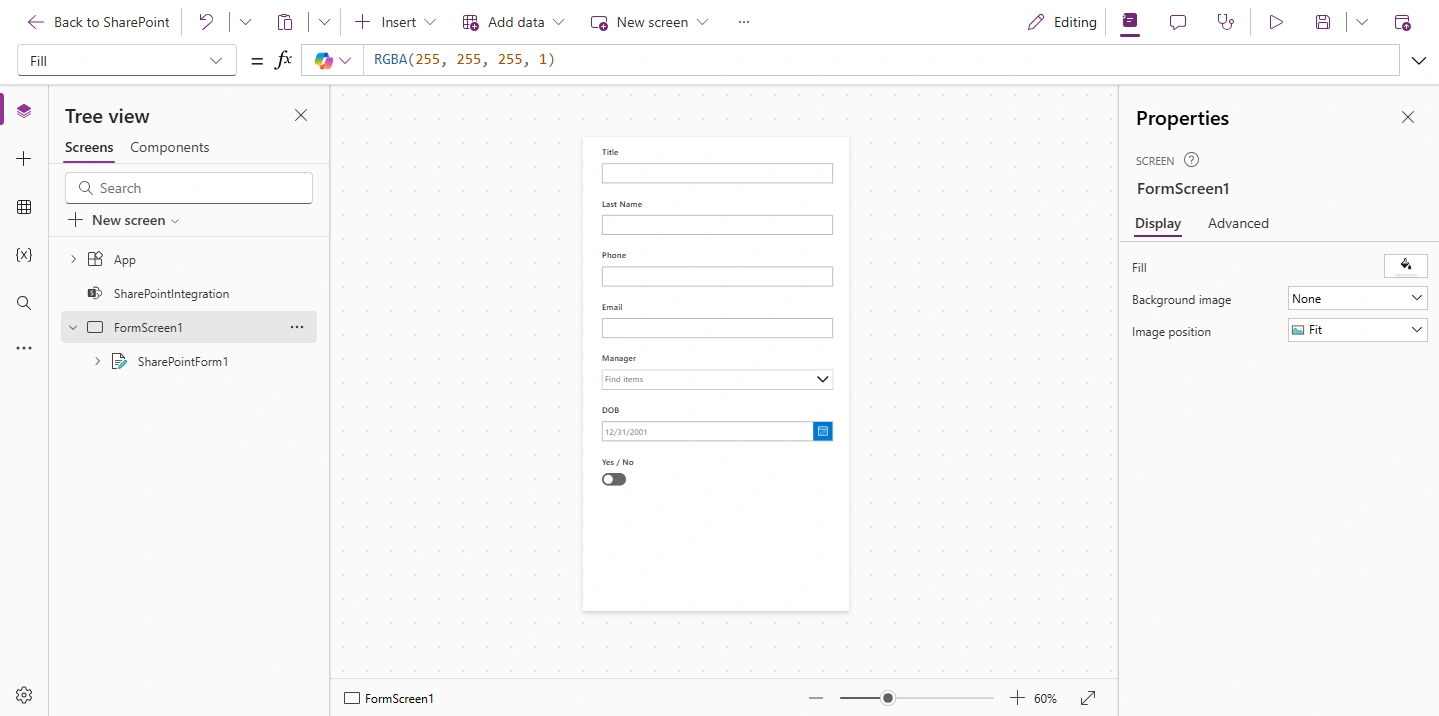
Task: Open the toolbar overflow ellipsis menu
Action: [x=743, y=22]
